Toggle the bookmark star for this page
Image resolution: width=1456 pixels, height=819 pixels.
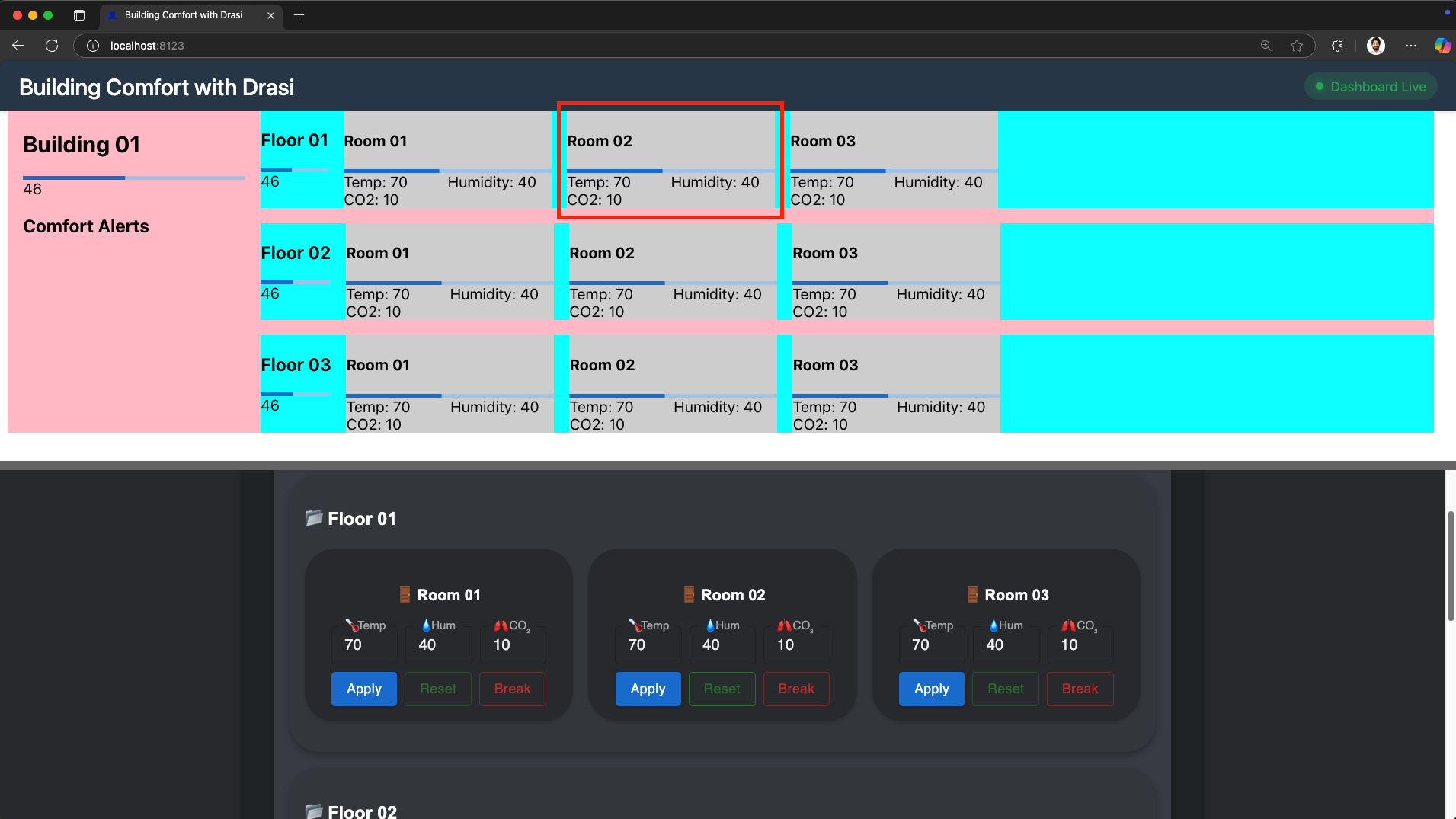click(1297, 46)
